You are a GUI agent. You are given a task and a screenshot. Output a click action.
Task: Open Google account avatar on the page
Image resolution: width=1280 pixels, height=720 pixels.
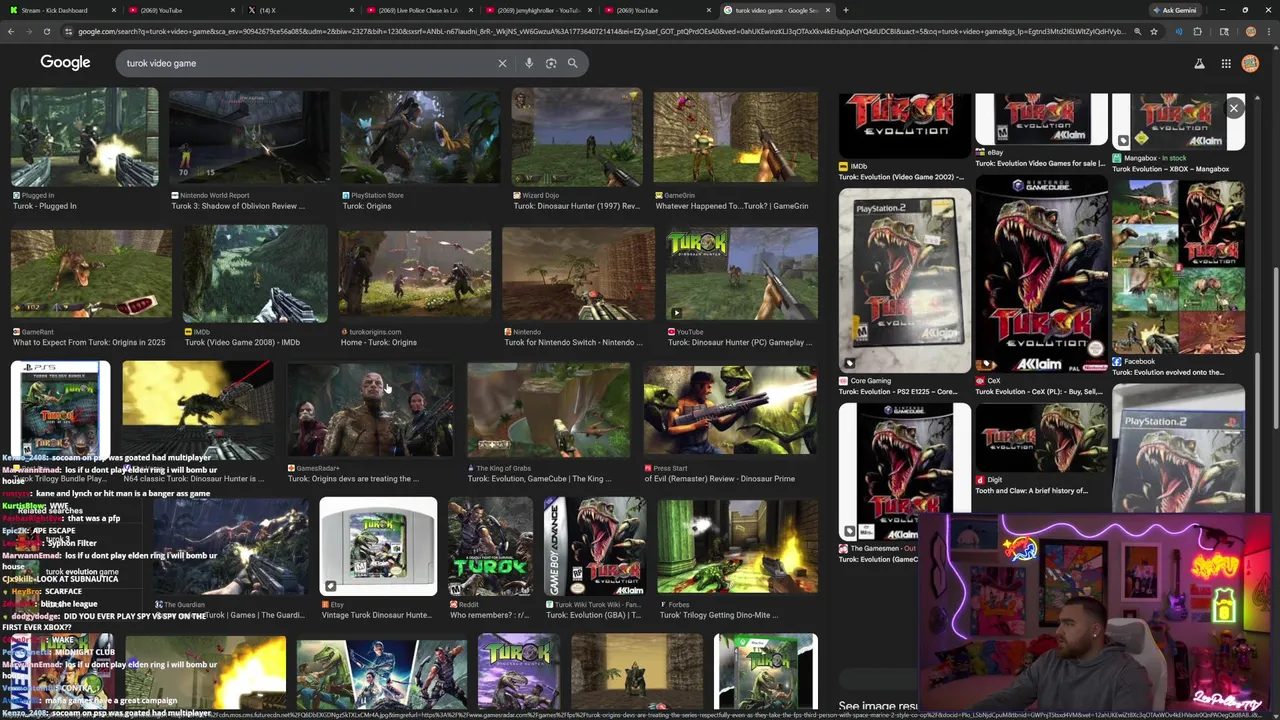(x=1250, y=63)
